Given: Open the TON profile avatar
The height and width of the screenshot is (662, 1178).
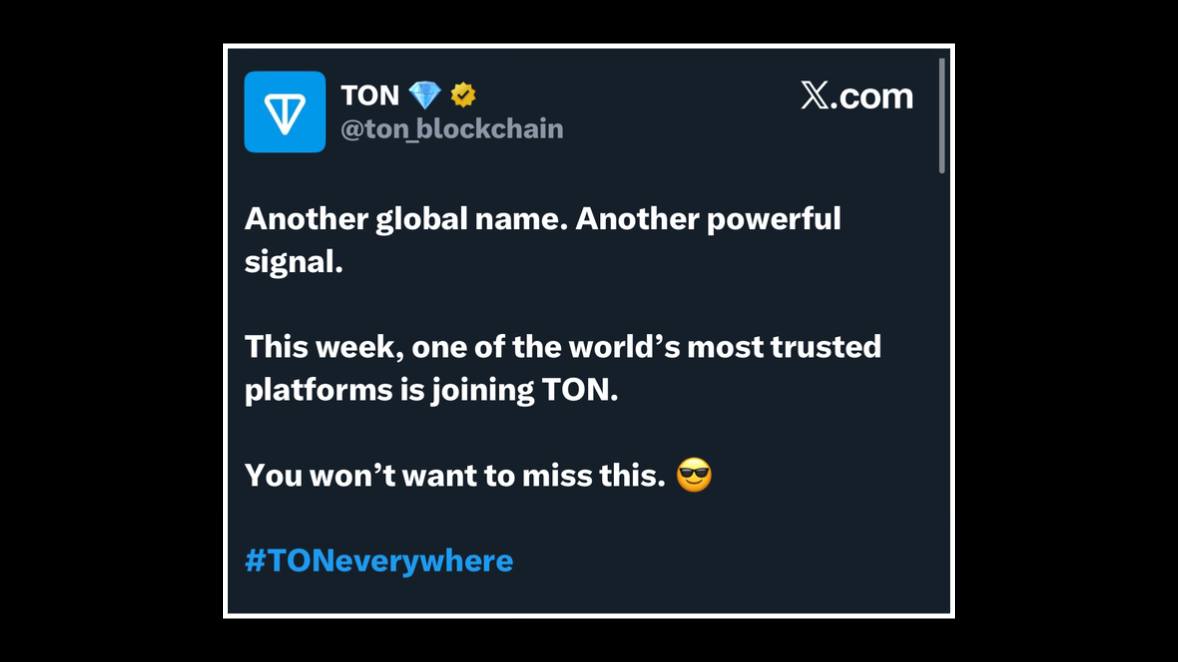Looking at the screenshot, I should 285,112.
